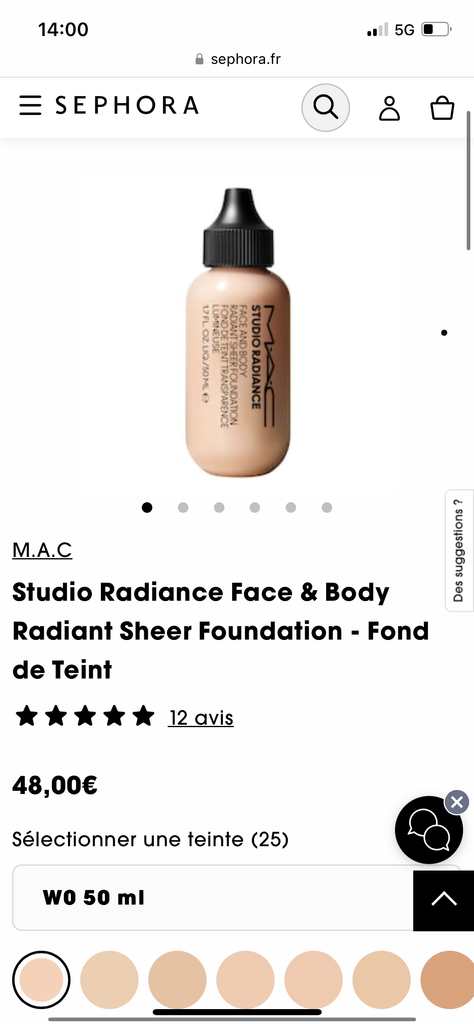The height and width of the screenshot is (1024, 474).
Task: Choose the darkest shade swatch on the right
Action: [449, 980]
